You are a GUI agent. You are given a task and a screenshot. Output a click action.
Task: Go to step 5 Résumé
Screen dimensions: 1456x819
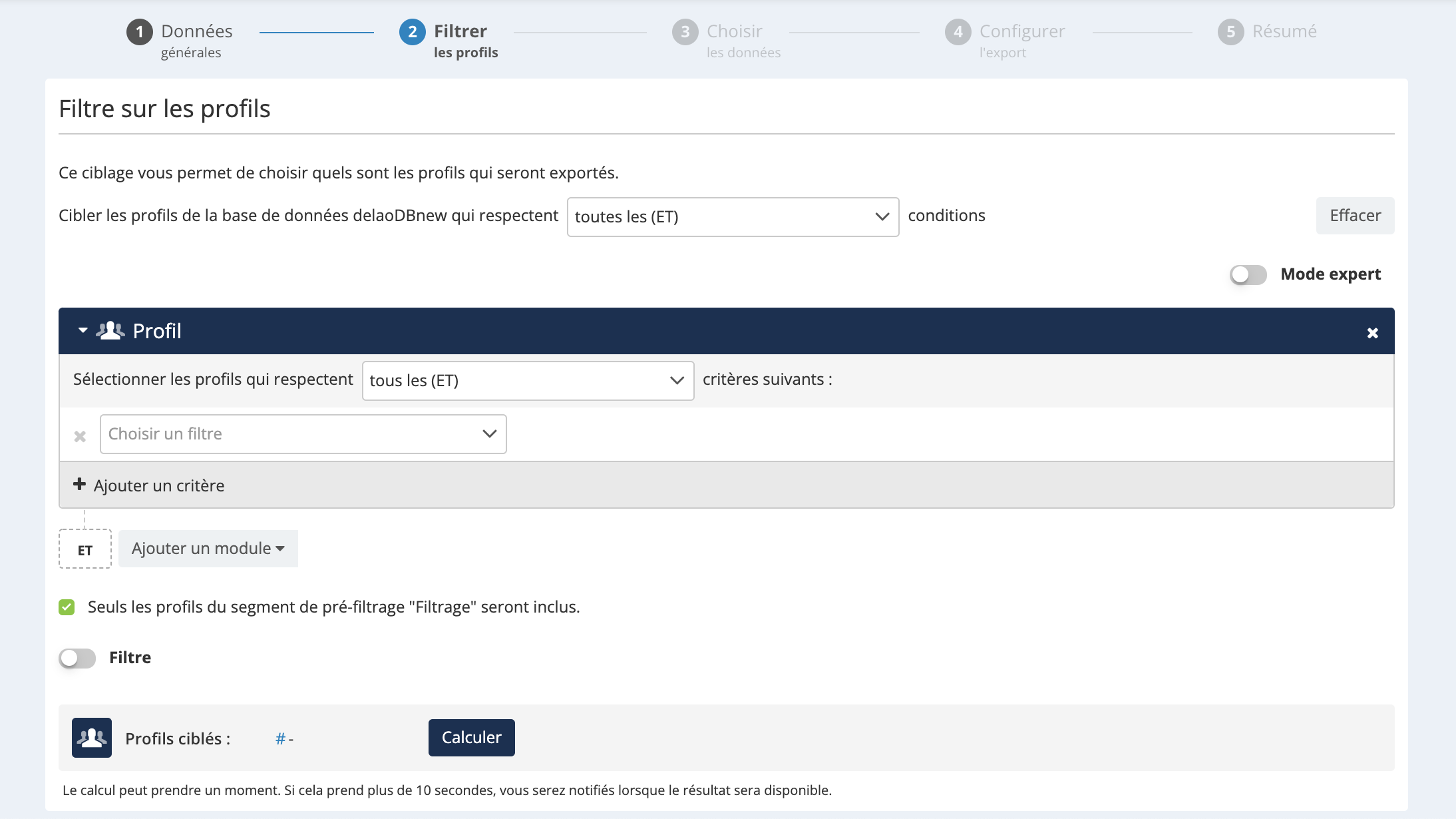pos(1268,32)
